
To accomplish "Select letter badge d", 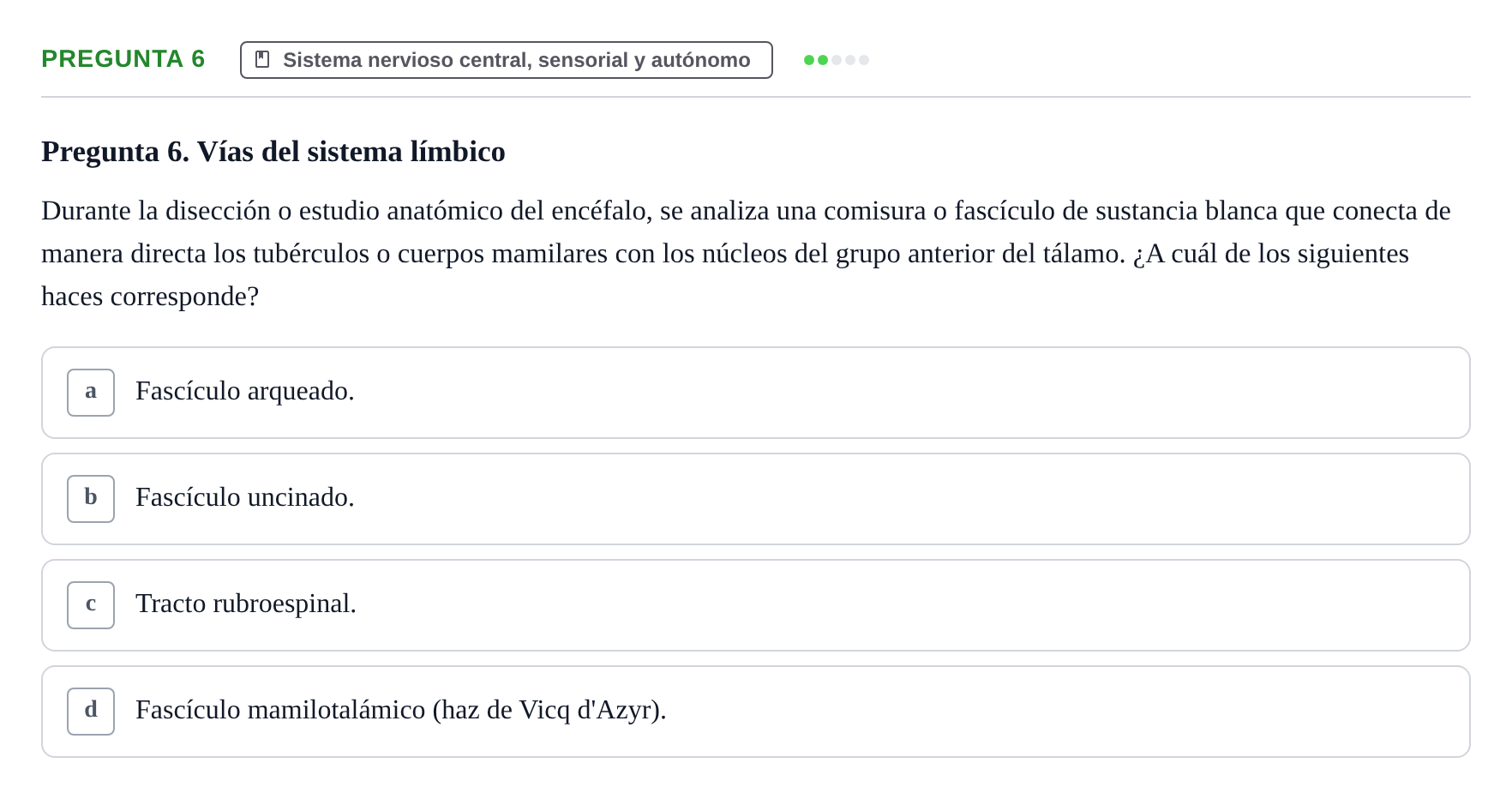I will click(91, 712).
